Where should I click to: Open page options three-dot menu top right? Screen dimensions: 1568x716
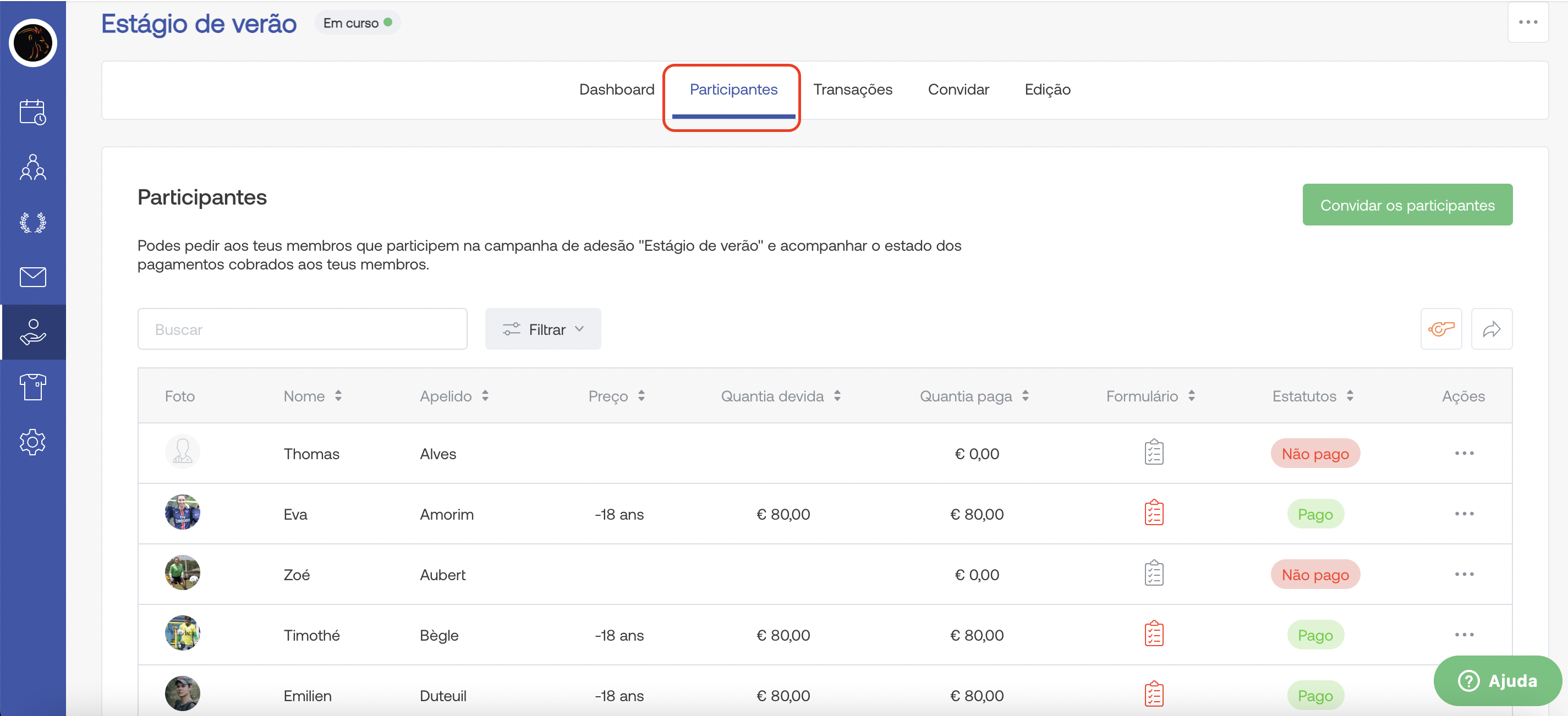pos(1527,23)
